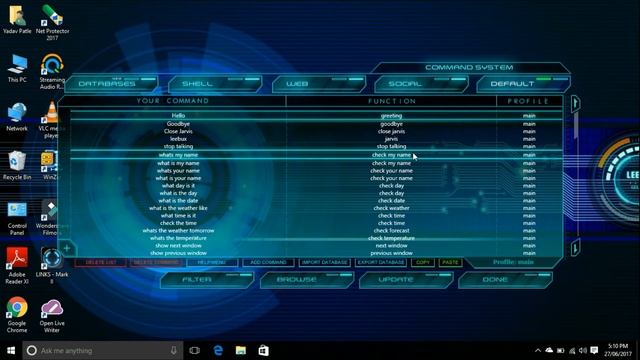640x360 pixels.
Task: Open the Yadav Patle desktop folder
Action: pyautogui.click(x=17, y=20)
